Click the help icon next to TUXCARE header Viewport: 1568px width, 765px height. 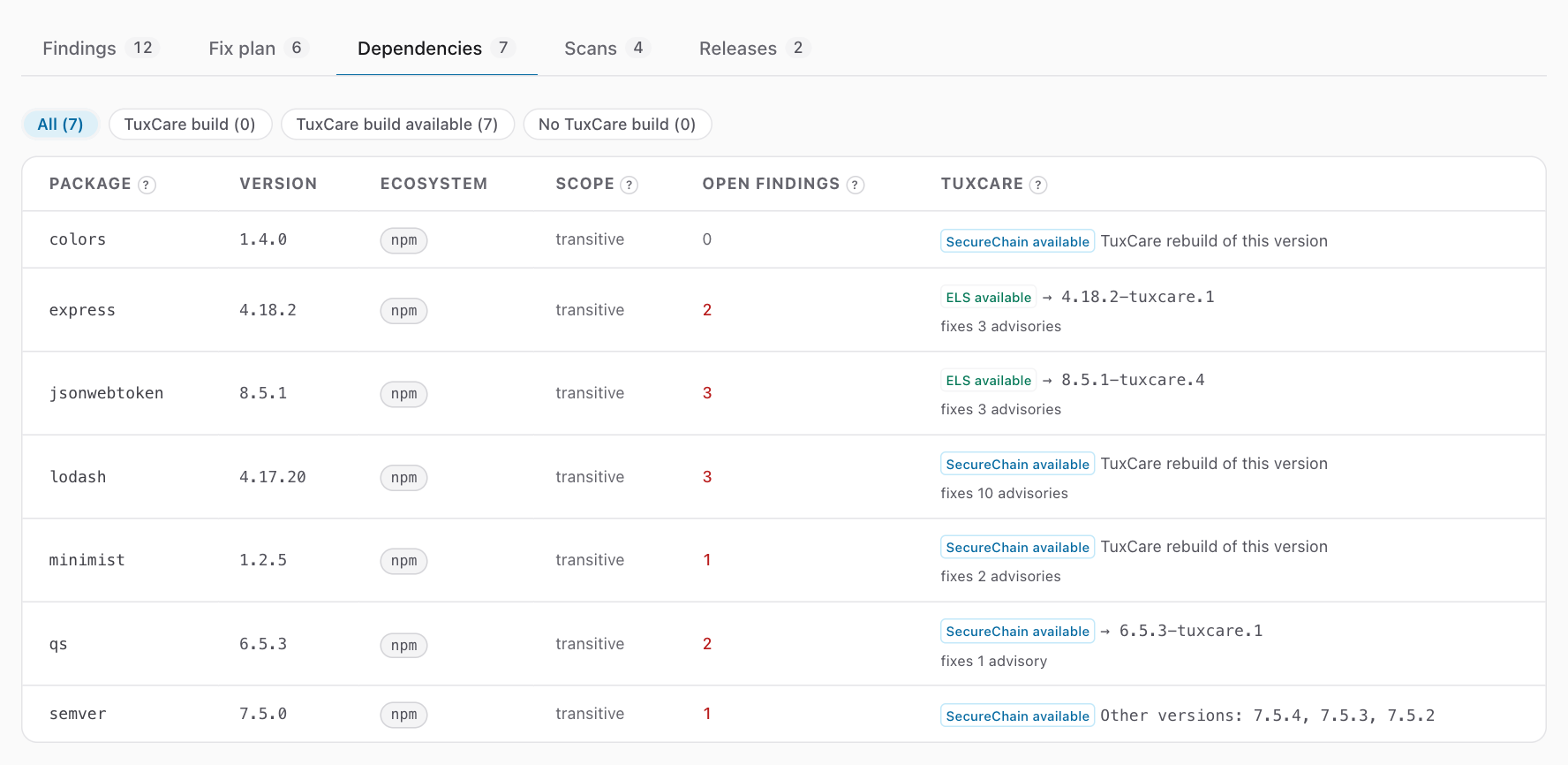click(x=1038, y=185)
